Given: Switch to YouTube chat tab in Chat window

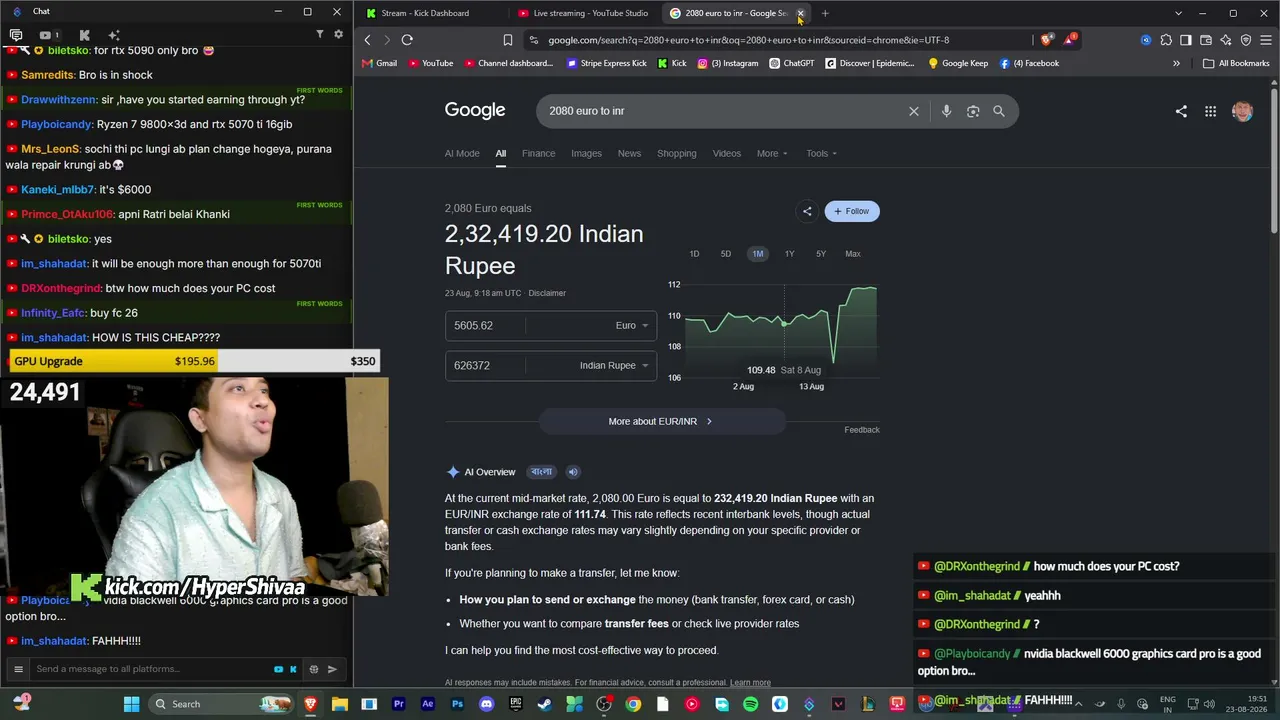Looking at the screenshot, I should click(x=49, y=35).
